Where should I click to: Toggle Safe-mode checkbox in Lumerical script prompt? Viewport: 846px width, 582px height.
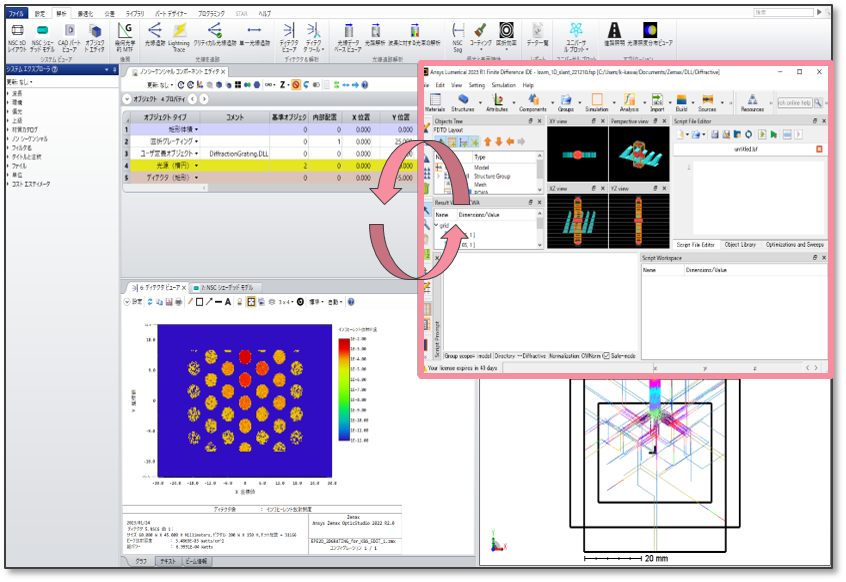[x=606, y=356]
